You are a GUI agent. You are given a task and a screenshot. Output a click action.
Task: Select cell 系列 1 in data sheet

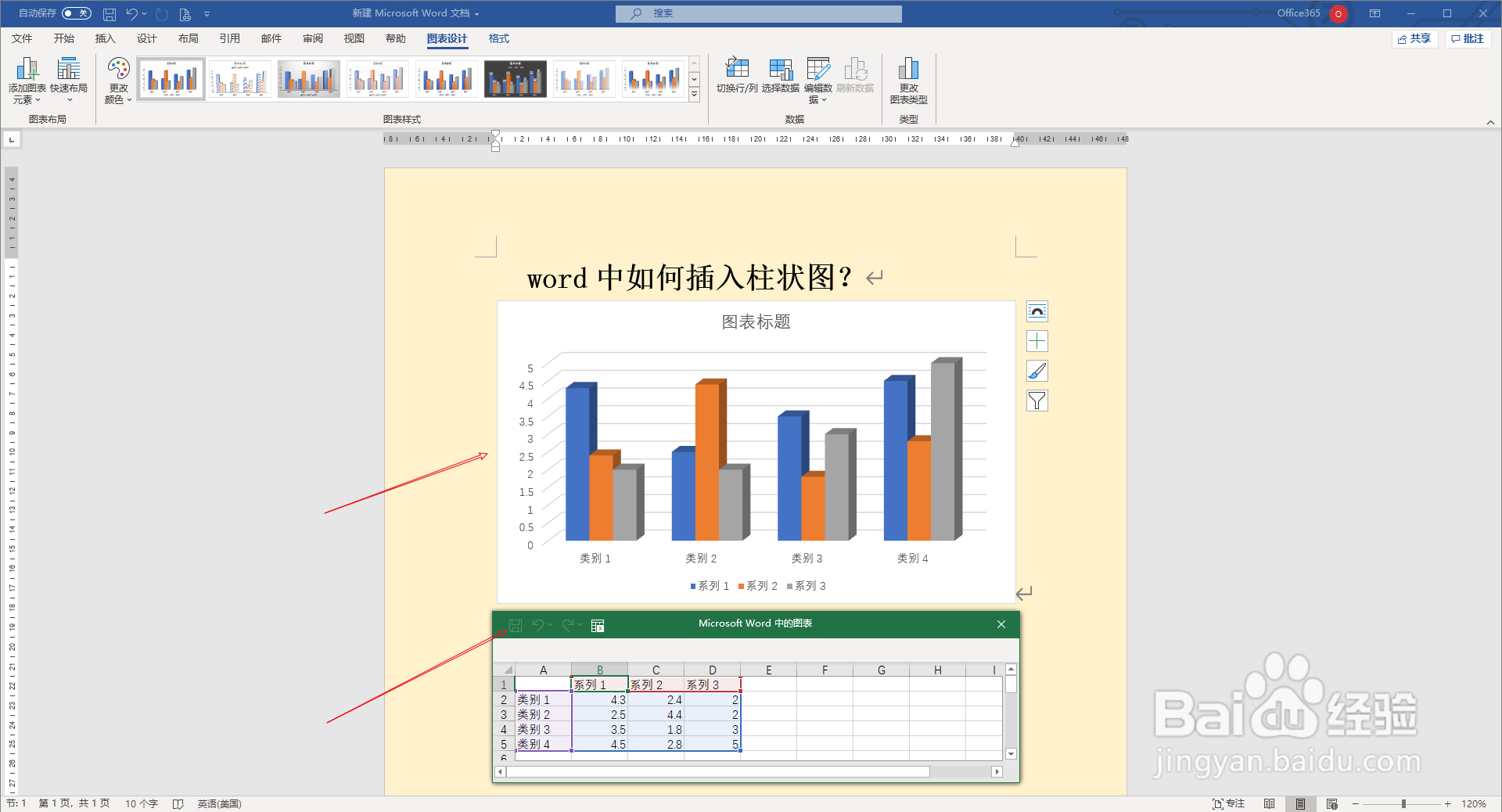(x=600, y=684)
